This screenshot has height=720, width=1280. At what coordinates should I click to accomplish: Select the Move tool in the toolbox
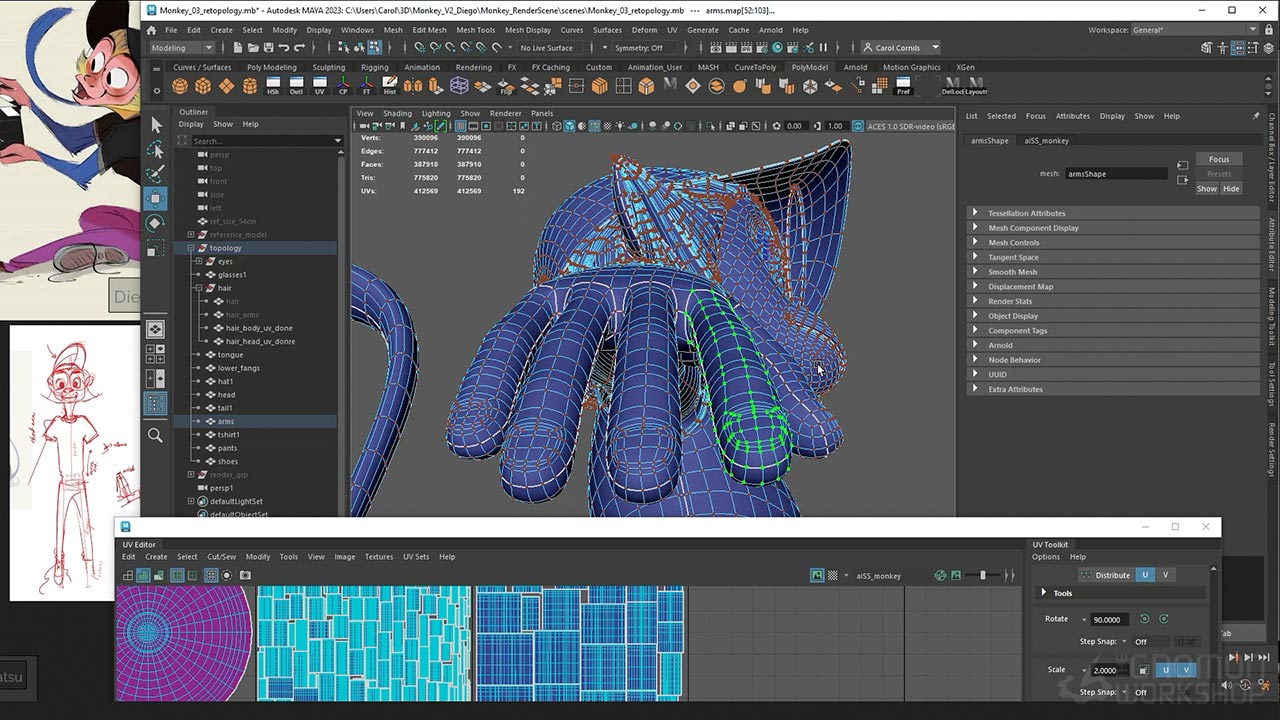[155, 198]
